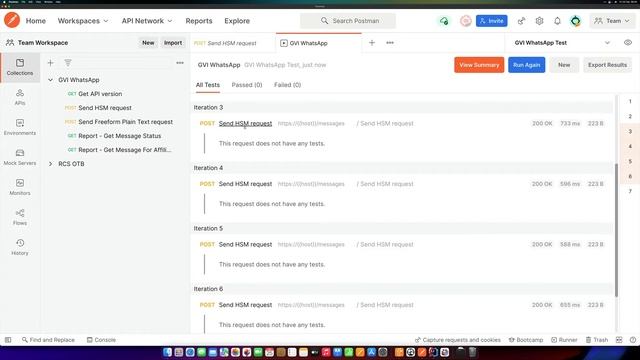640x360 pixels.
Task: Click the results vertical scrollbar
Action: pyautogui.click(x=616, y=230)
